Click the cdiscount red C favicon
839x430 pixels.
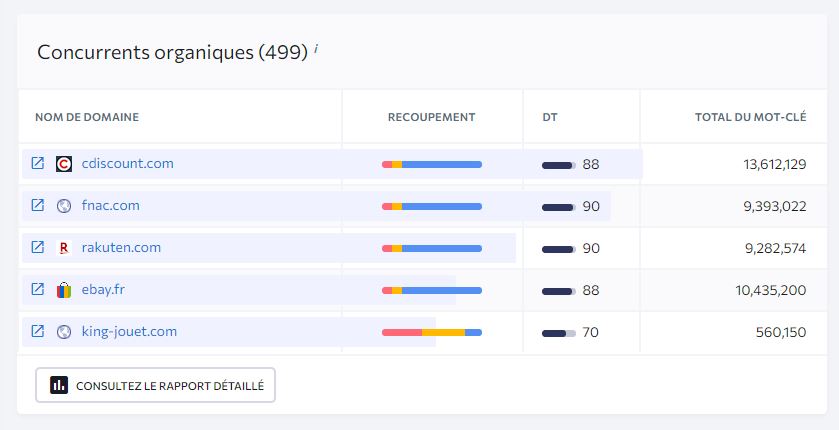[64, 164]
